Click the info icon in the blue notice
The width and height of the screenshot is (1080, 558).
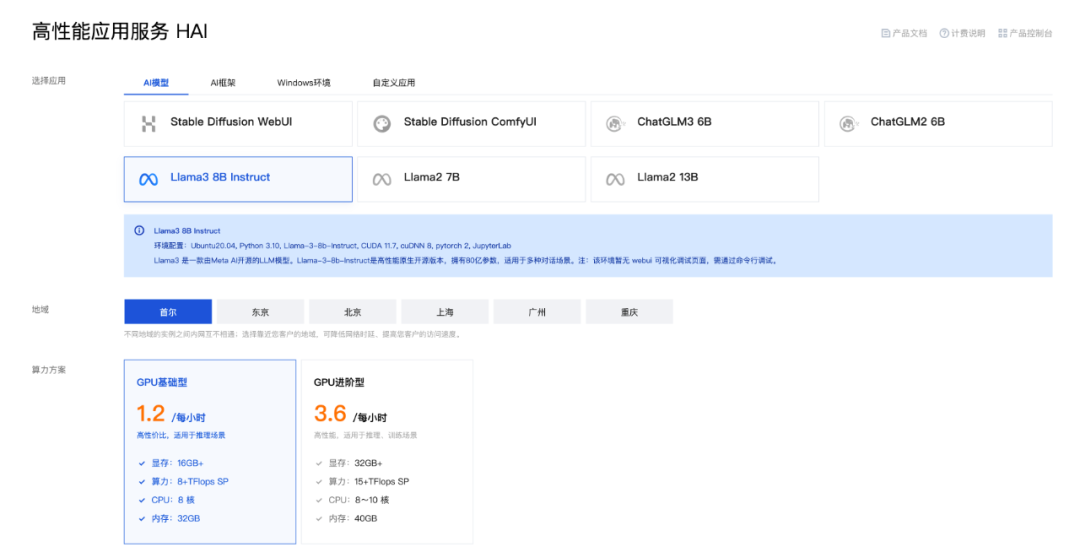coord(139,231)
